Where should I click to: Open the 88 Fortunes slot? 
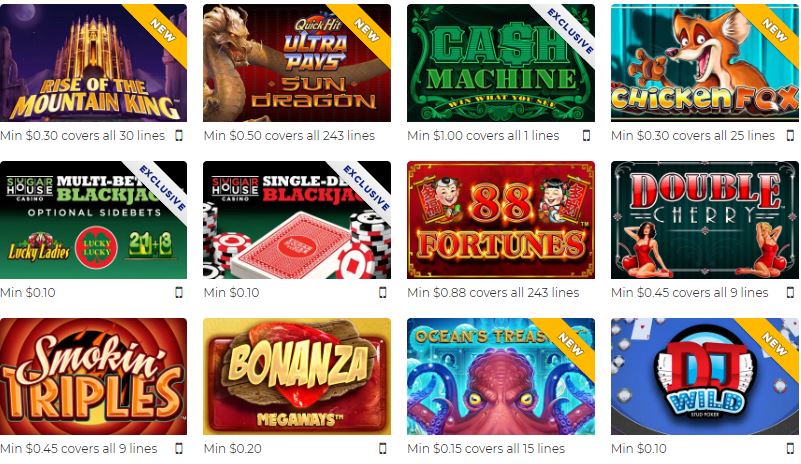(x=501, y=220)
